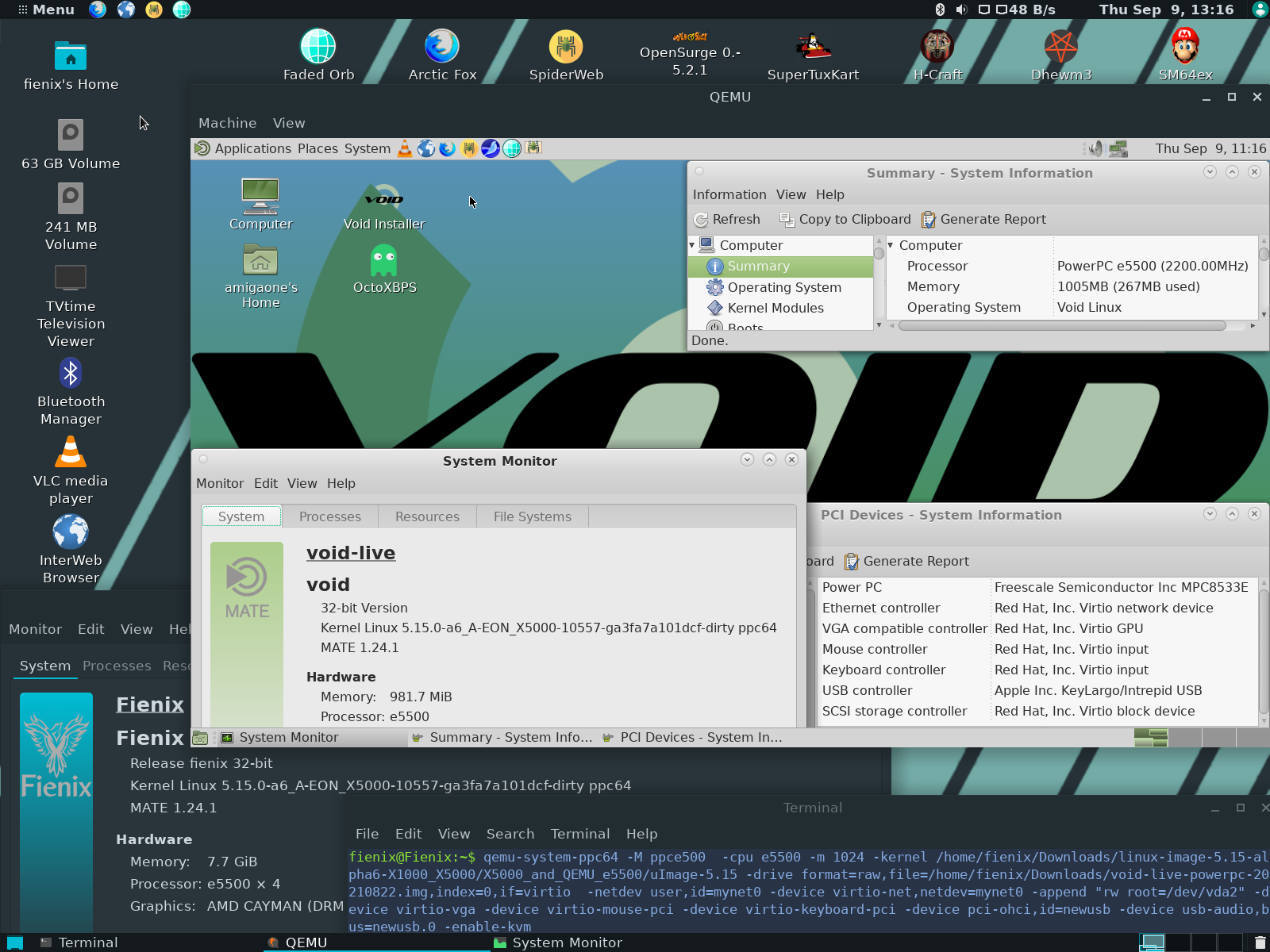Image resolution: width=1270 pixels, height=952 pixels.
Task: Click Generate Report in the Summary window
Action: click(x=983, y=220)
